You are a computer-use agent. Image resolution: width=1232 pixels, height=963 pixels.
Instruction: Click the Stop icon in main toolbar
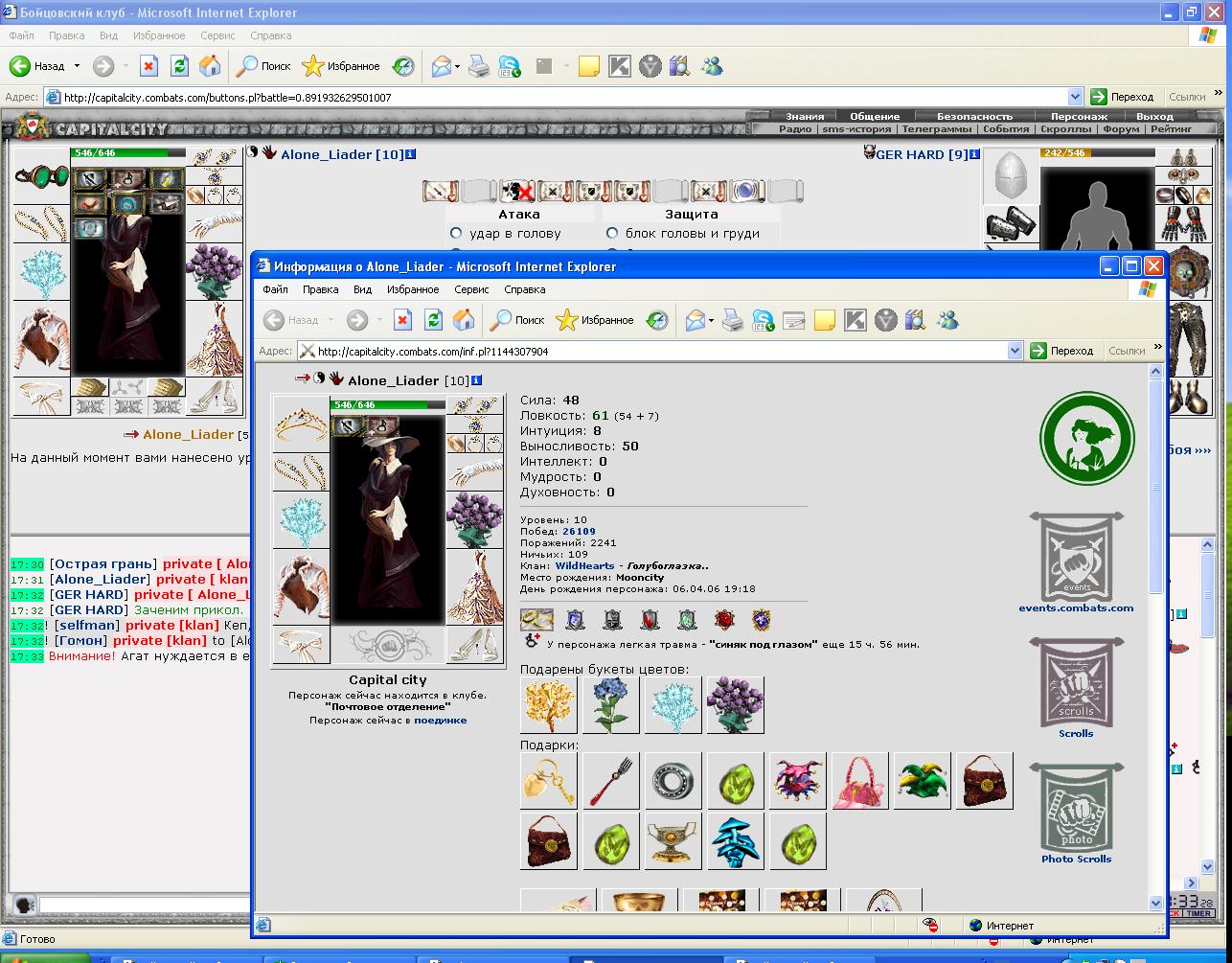click(148, 66)
